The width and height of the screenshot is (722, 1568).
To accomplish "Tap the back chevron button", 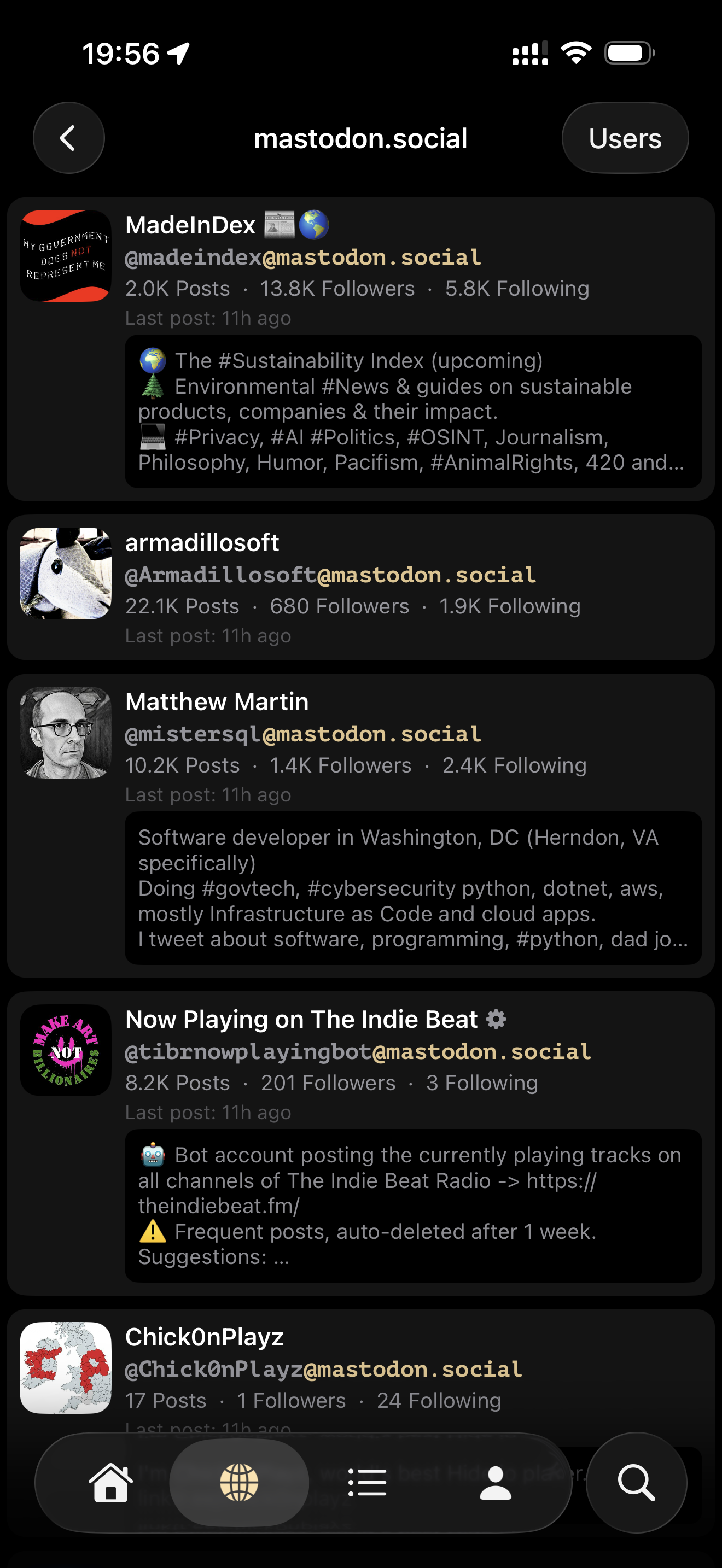I will click(x=69, y=138).
